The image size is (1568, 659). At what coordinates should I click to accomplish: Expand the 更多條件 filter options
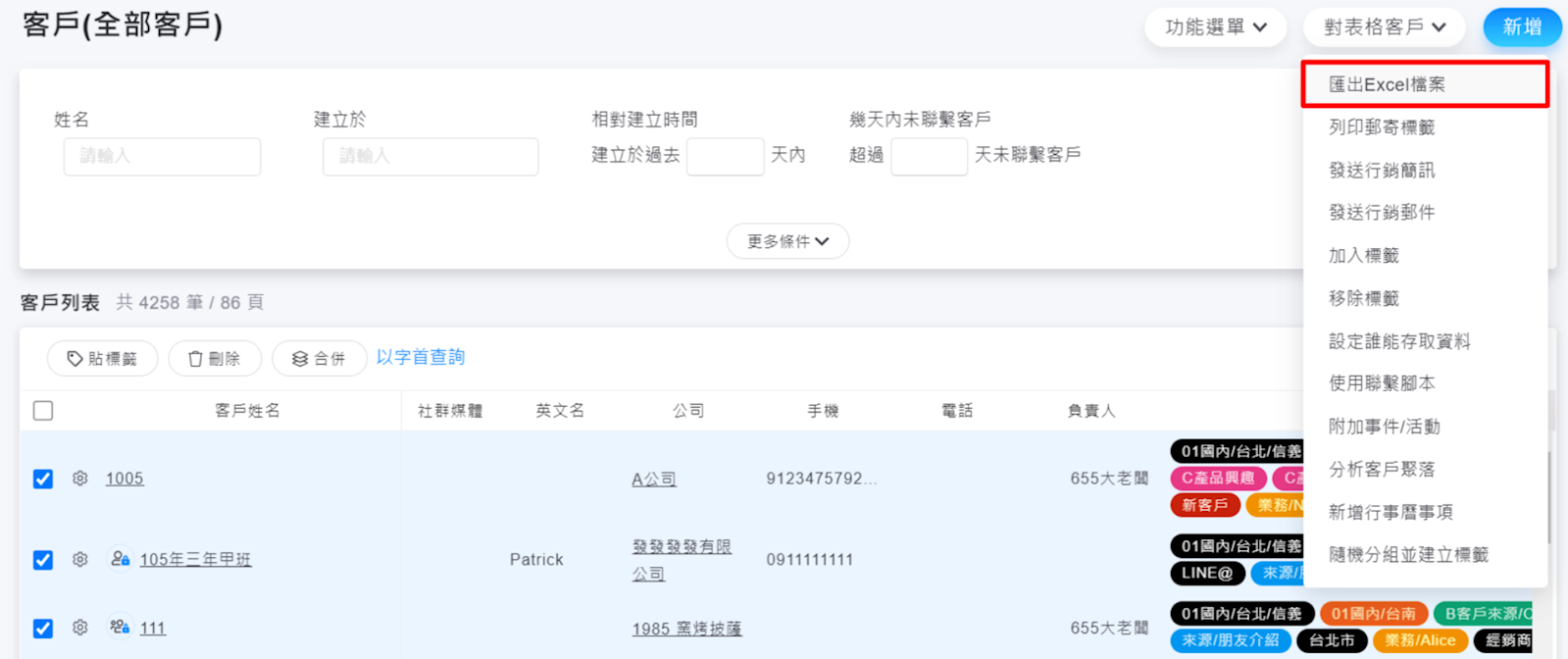pos(787,241)
